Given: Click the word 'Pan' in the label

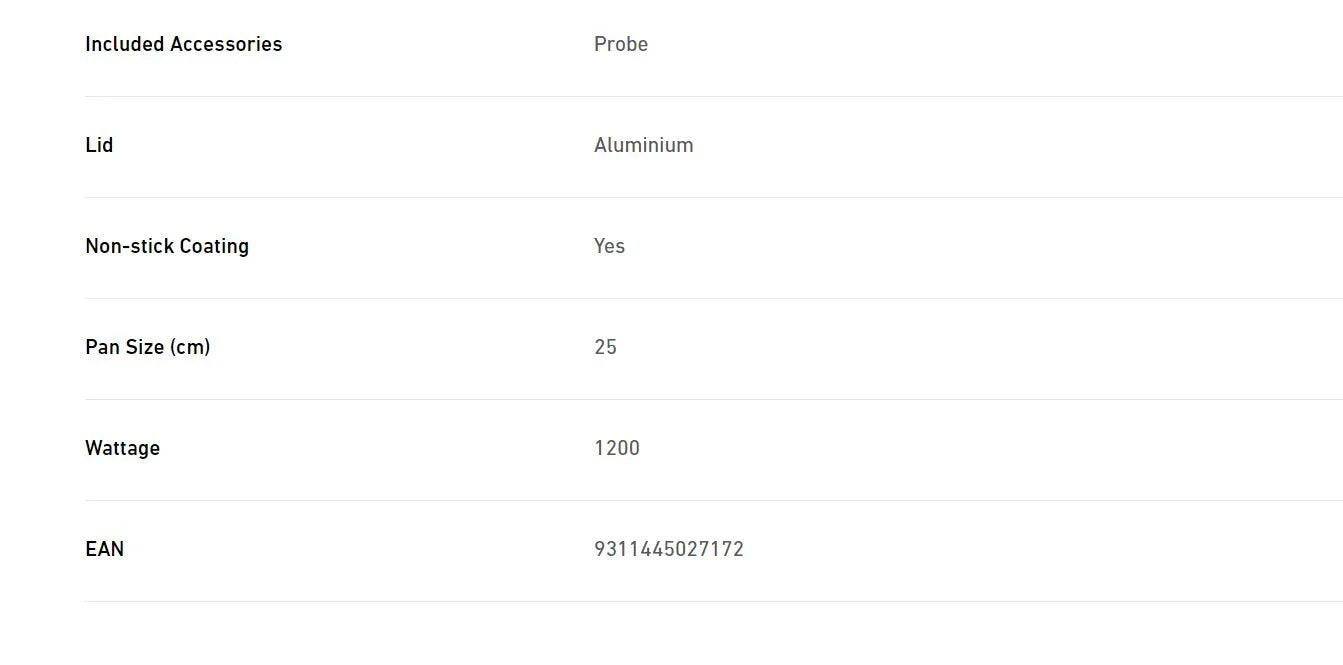Looking at the screenshot, I should tap(102, 347).
